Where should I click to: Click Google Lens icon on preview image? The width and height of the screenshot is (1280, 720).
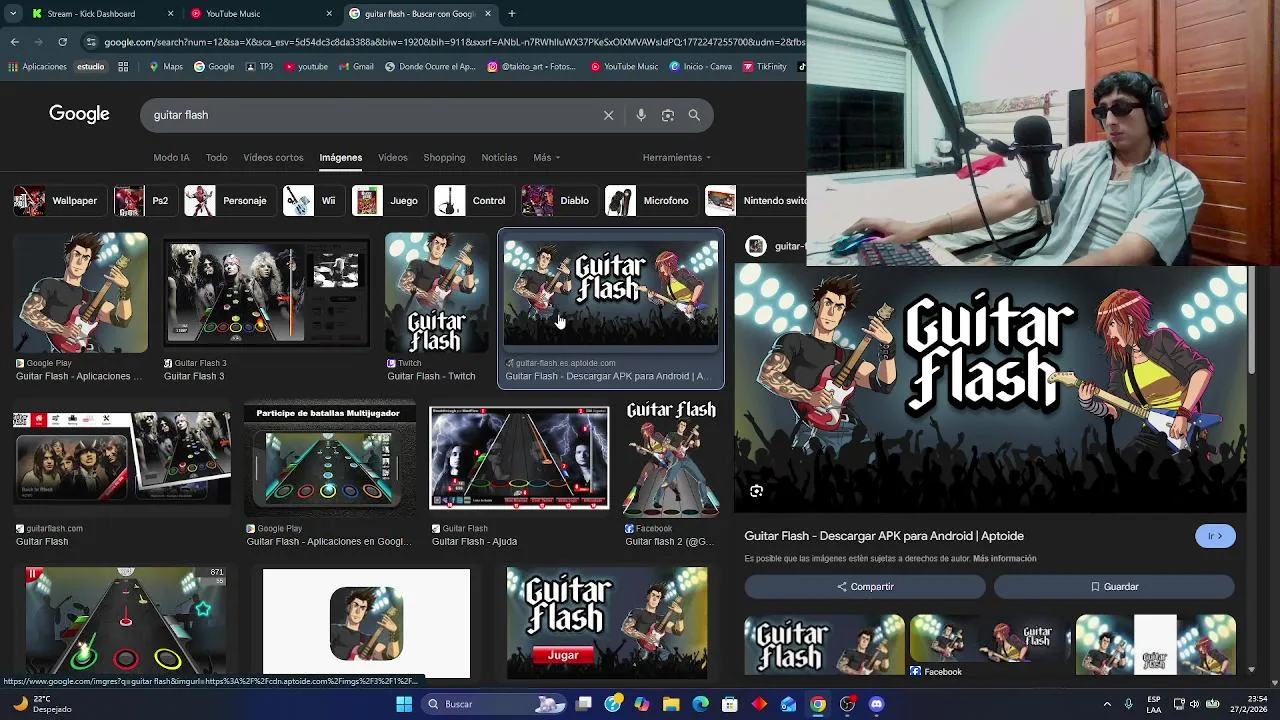pos(757,491)
